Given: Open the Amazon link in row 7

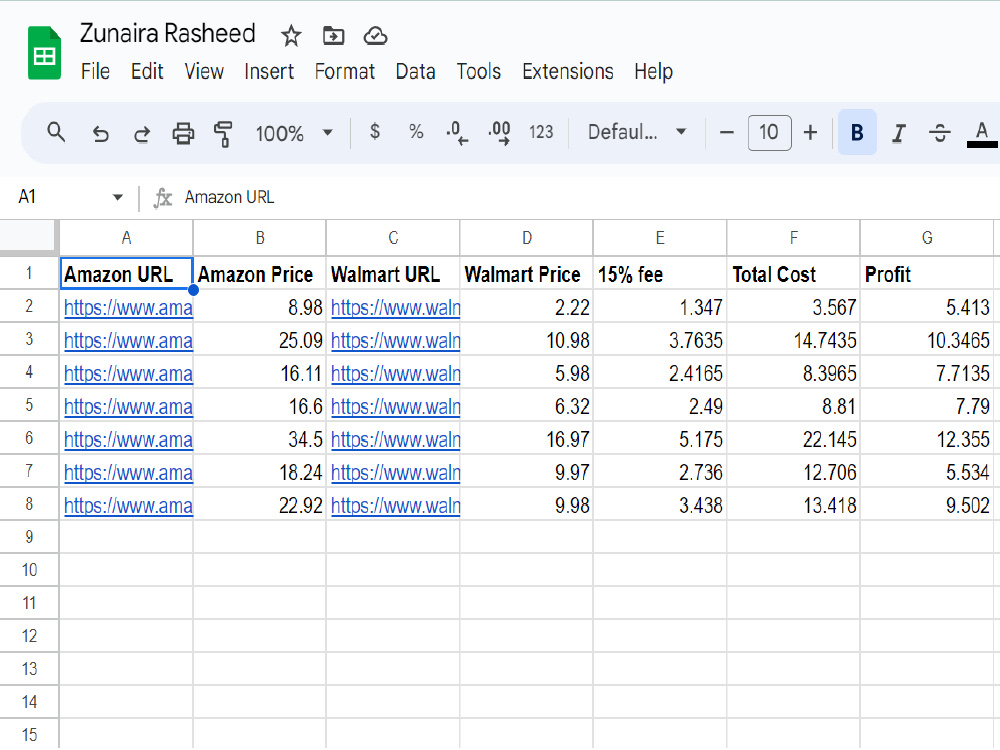Looking at the screenshot, I should 128,473.
